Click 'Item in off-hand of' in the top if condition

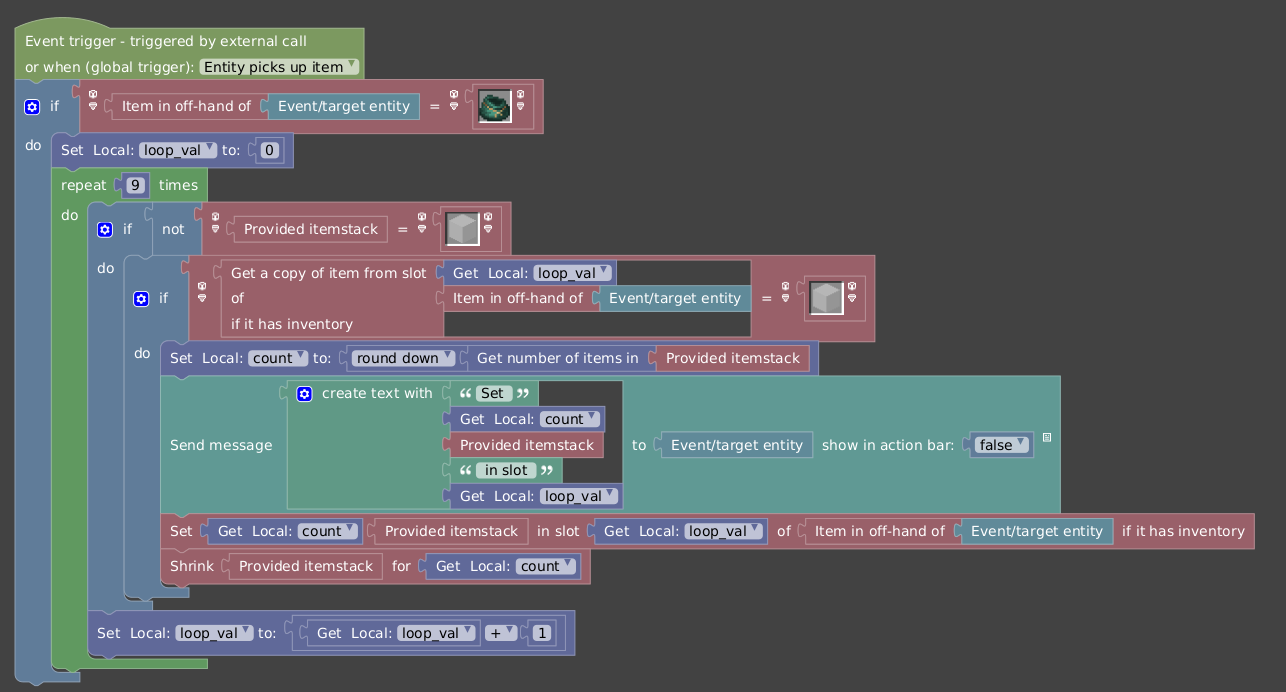click(x=186, y=106)
